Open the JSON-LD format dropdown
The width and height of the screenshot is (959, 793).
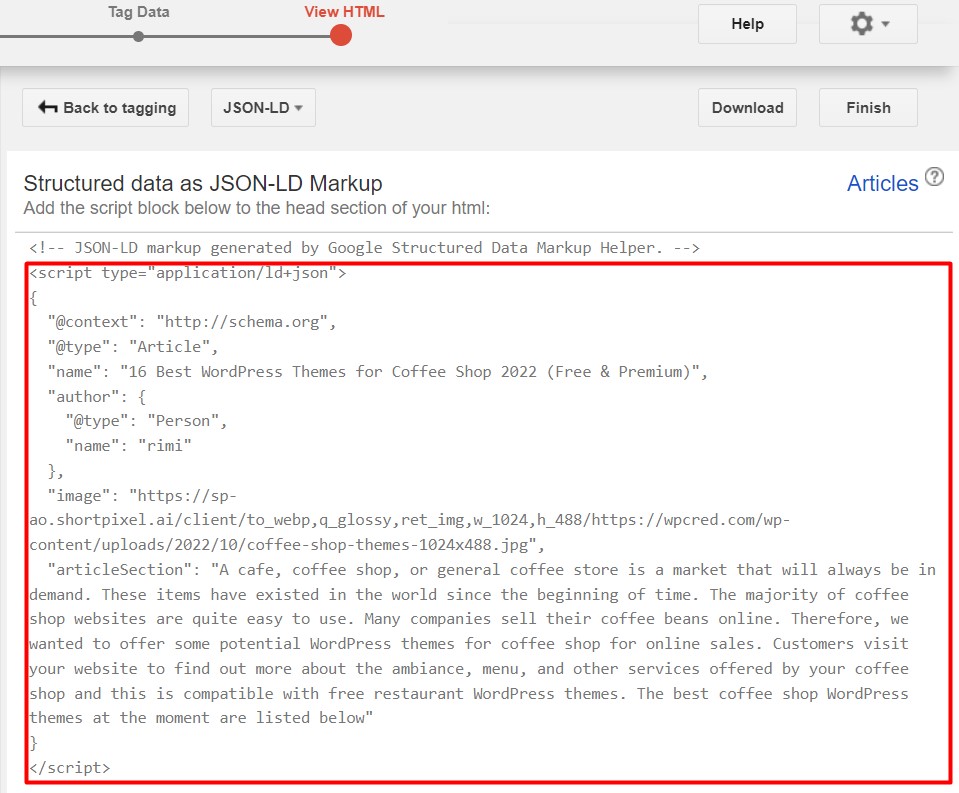pyautogui.click(x=263, y=108)
